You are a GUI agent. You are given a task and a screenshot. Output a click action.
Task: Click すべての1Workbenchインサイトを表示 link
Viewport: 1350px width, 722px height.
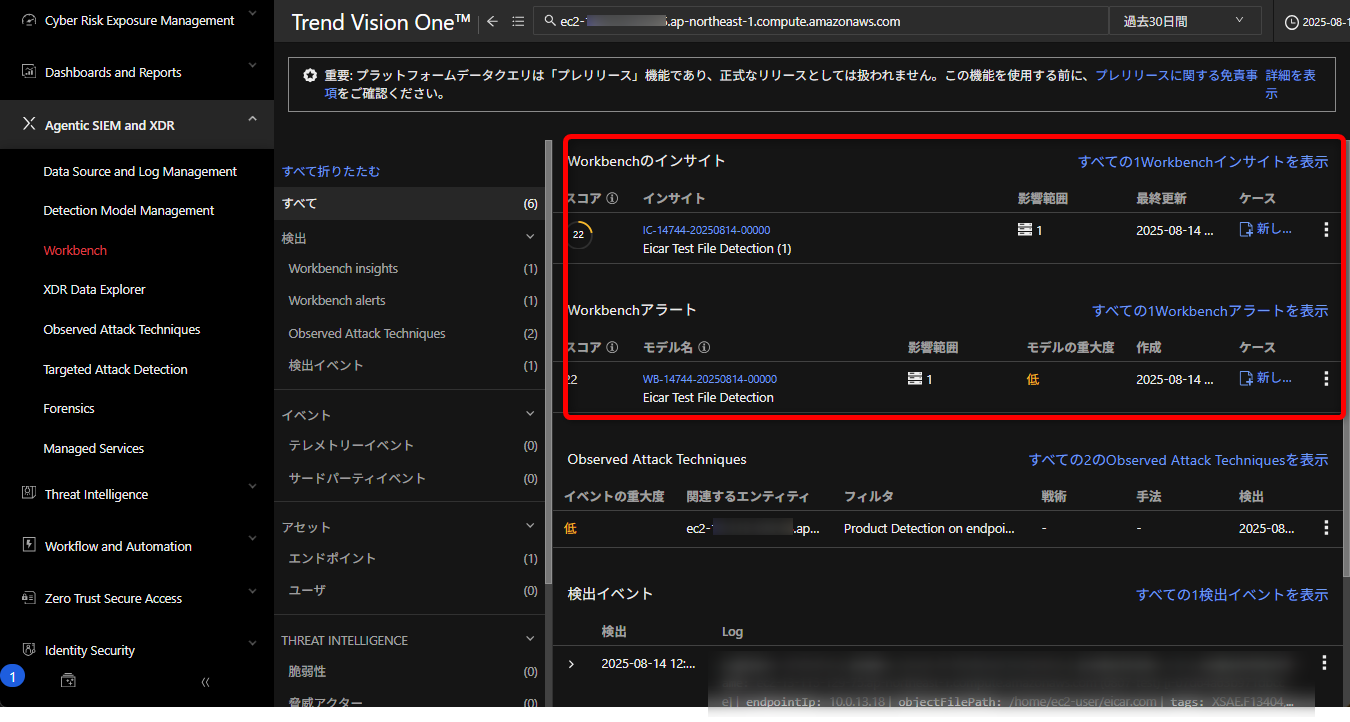coord(1203,161)
